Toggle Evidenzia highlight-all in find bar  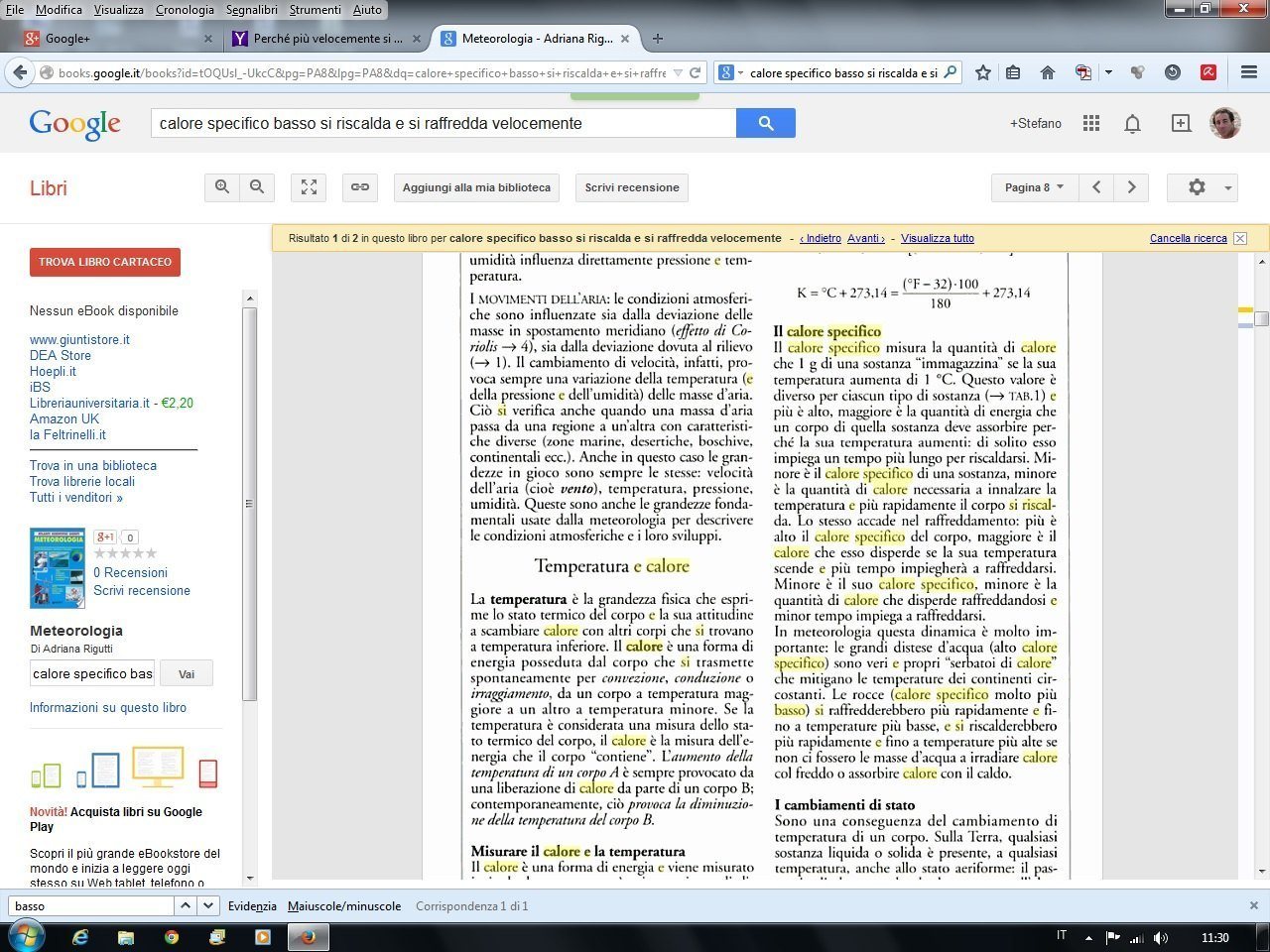point(252,905)
